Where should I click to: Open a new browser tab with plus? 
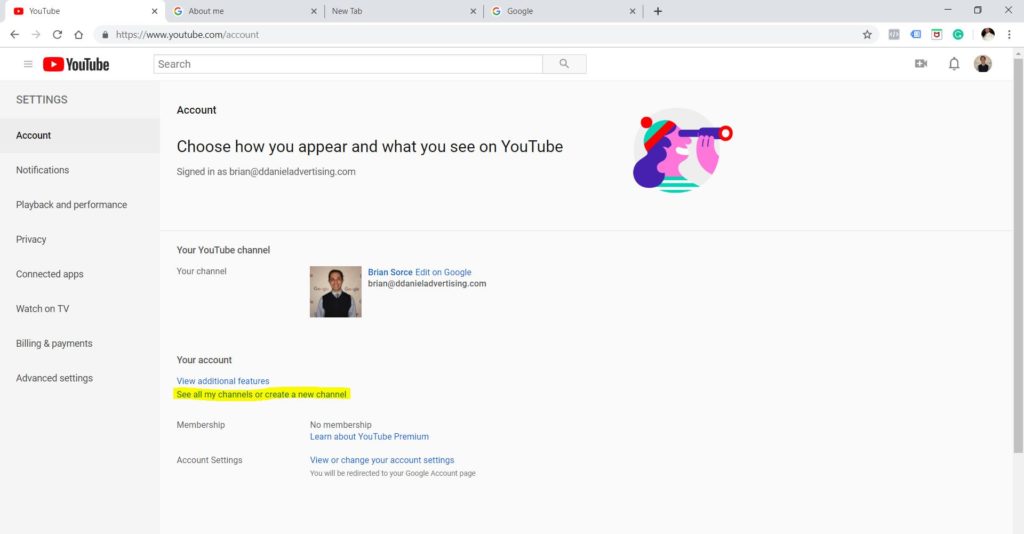(x=658, y=11)
